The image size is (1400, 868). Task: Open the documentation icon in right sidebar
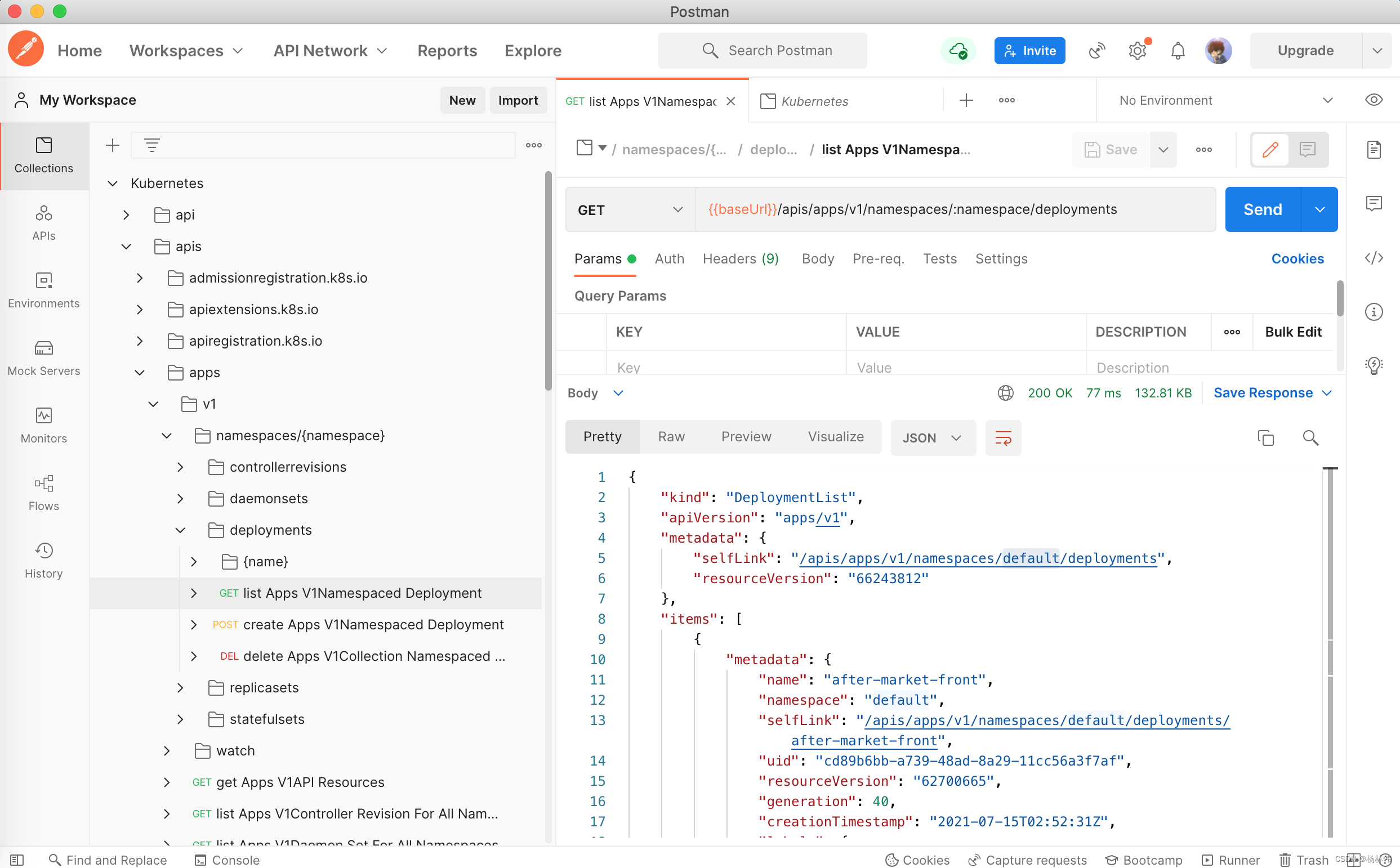(x=1373, y=150)
